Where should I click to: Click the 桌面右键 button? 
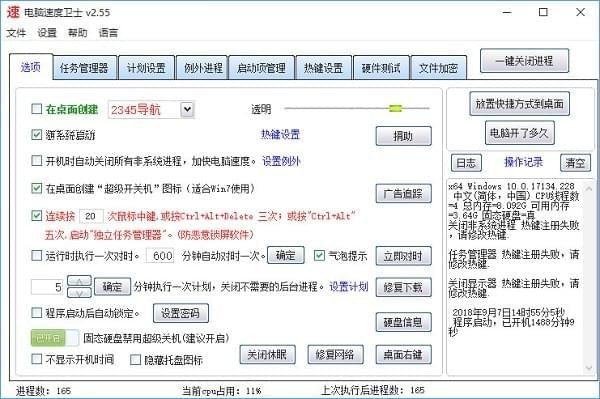tap(403, 355)
